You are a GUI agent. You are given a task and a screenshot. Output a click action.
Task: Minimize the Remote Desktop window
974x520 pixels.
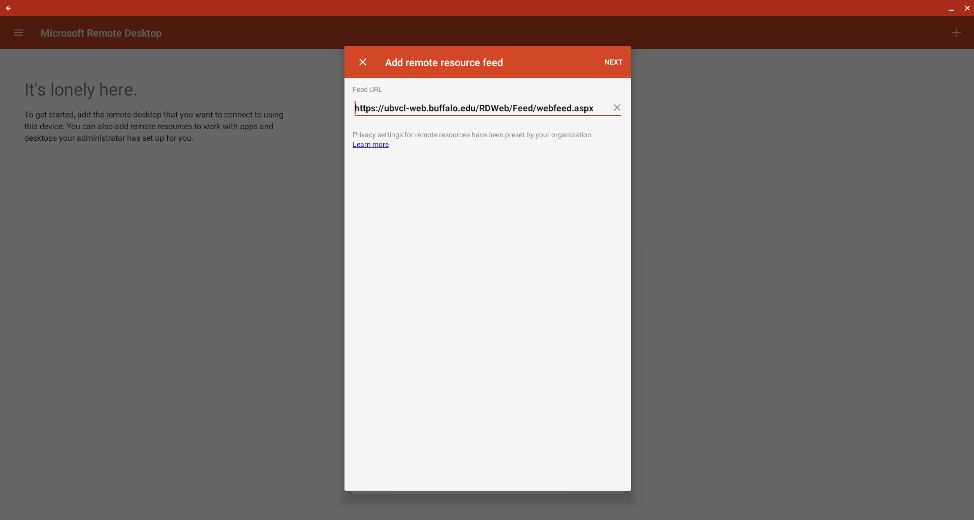click(x=950, y=8)
